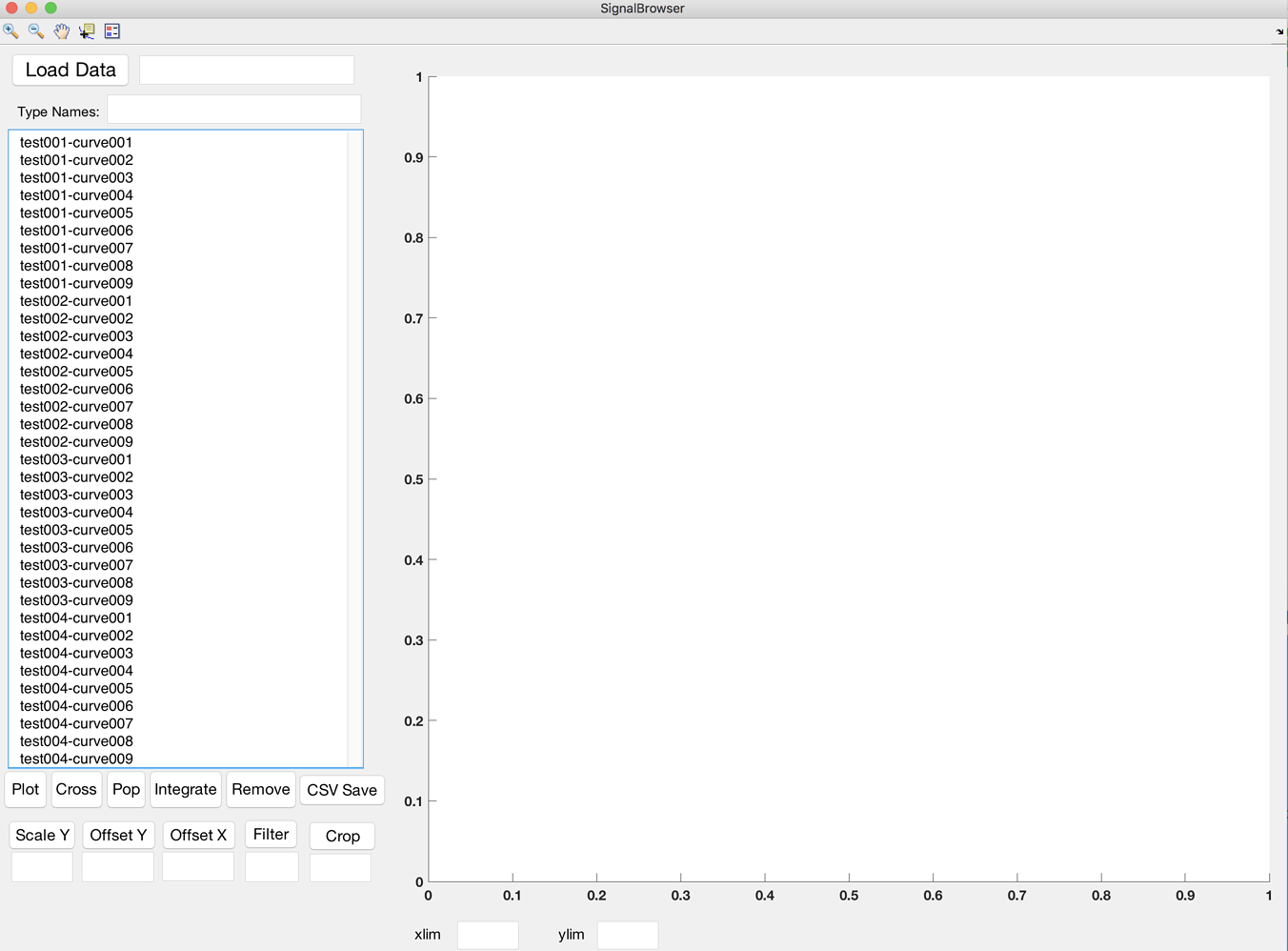Click the Scale Y button

tap(41, 835)
